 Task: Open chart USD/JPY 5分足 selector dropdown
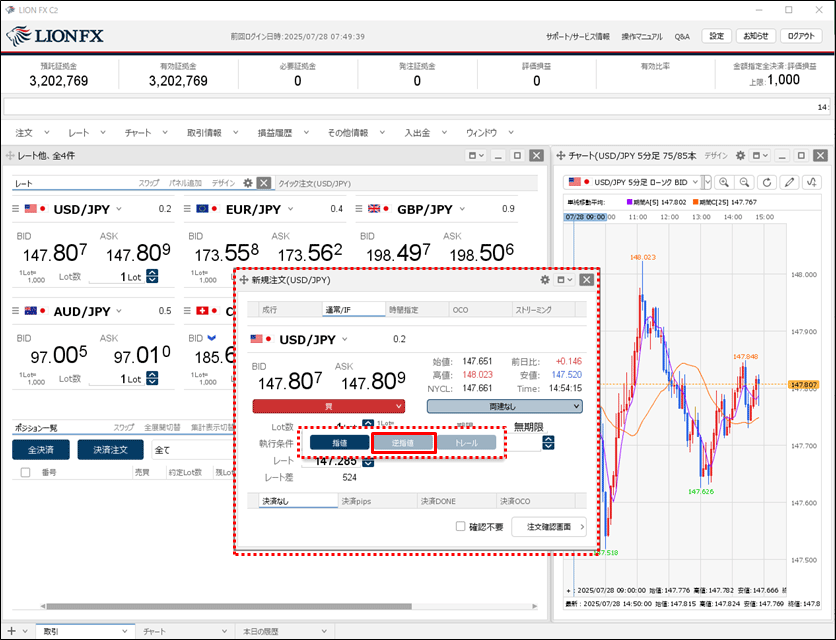pyautogui.click(x=707, y=182)
